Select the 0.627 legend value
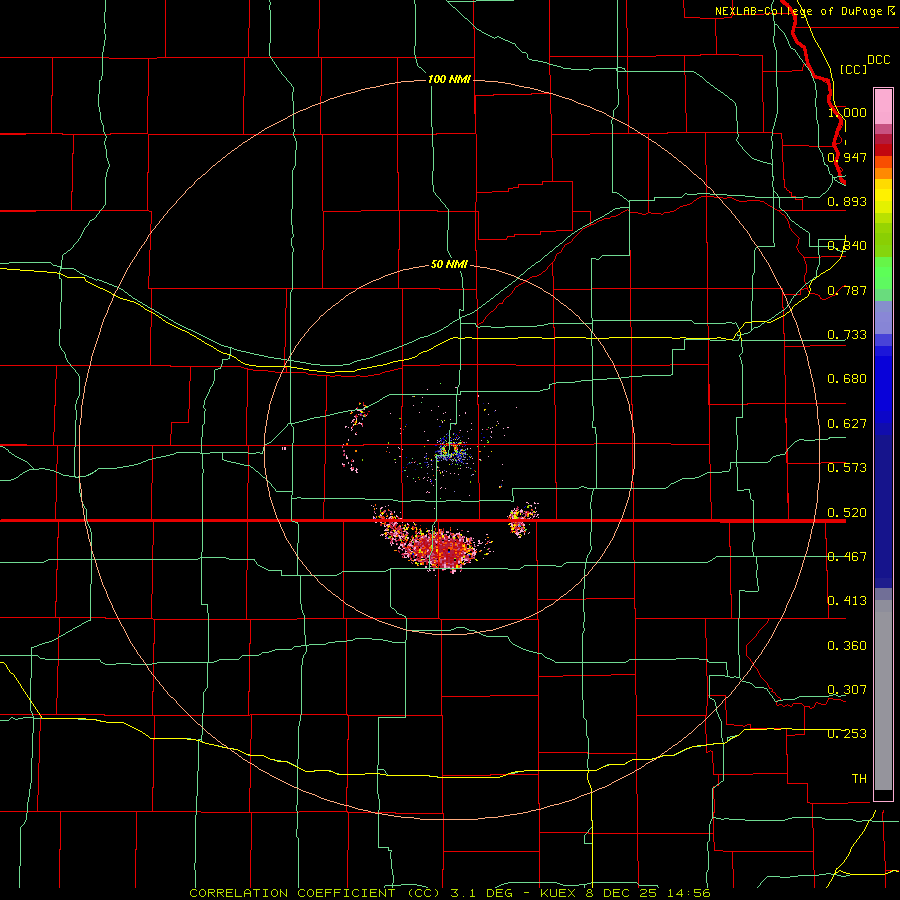This screenshot has width=900, height=900. pos(847,424)
